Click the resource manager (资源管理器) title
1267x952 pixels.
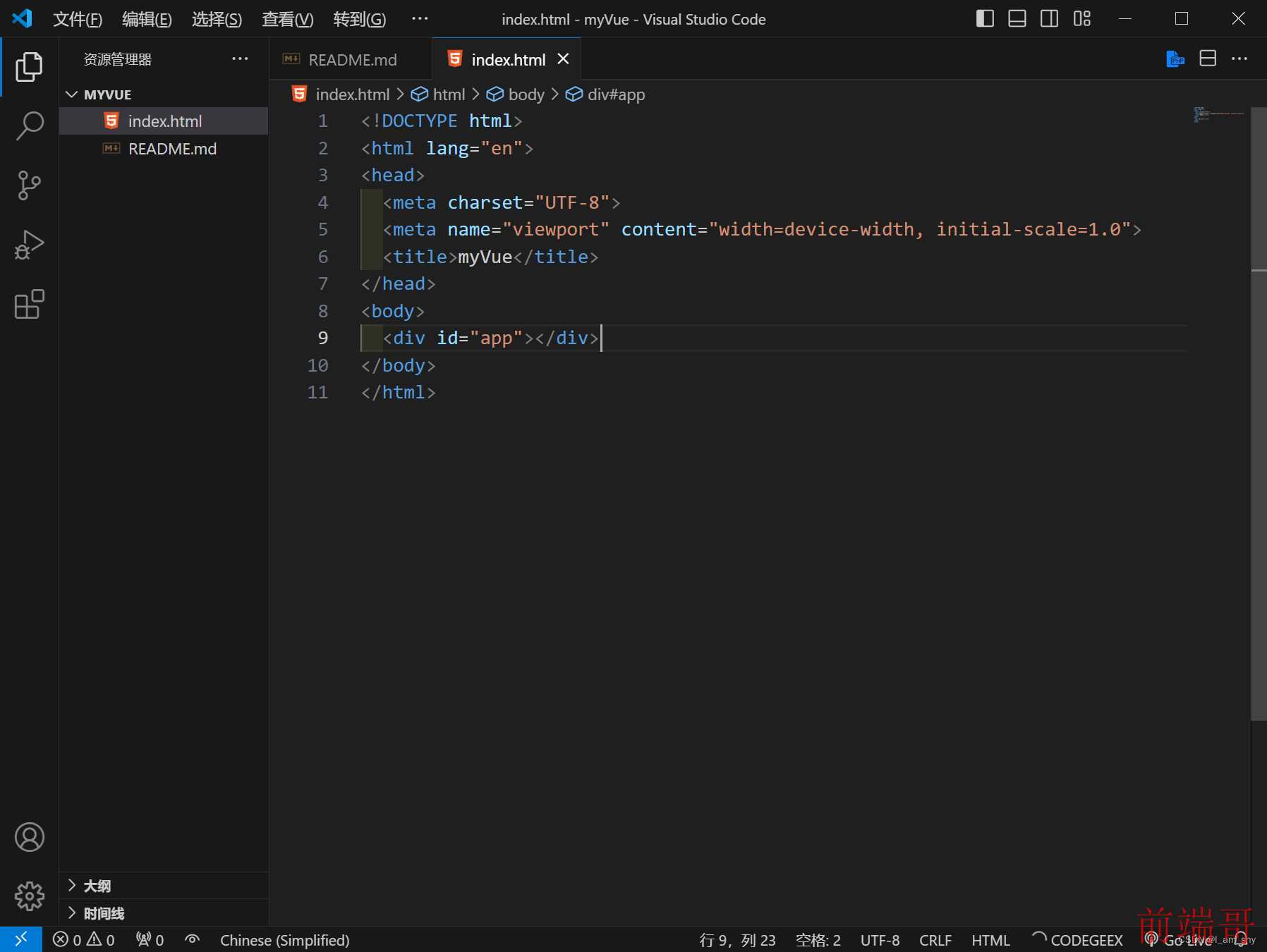[x=118, y=59]
